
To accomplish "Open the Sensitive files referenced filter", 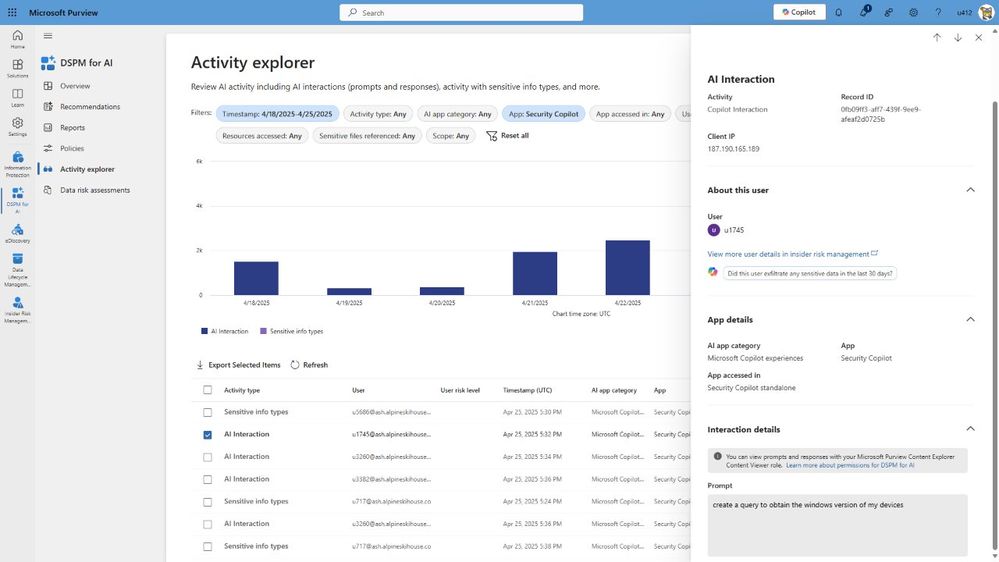I will pyautogui.click(x=367, y=136).
